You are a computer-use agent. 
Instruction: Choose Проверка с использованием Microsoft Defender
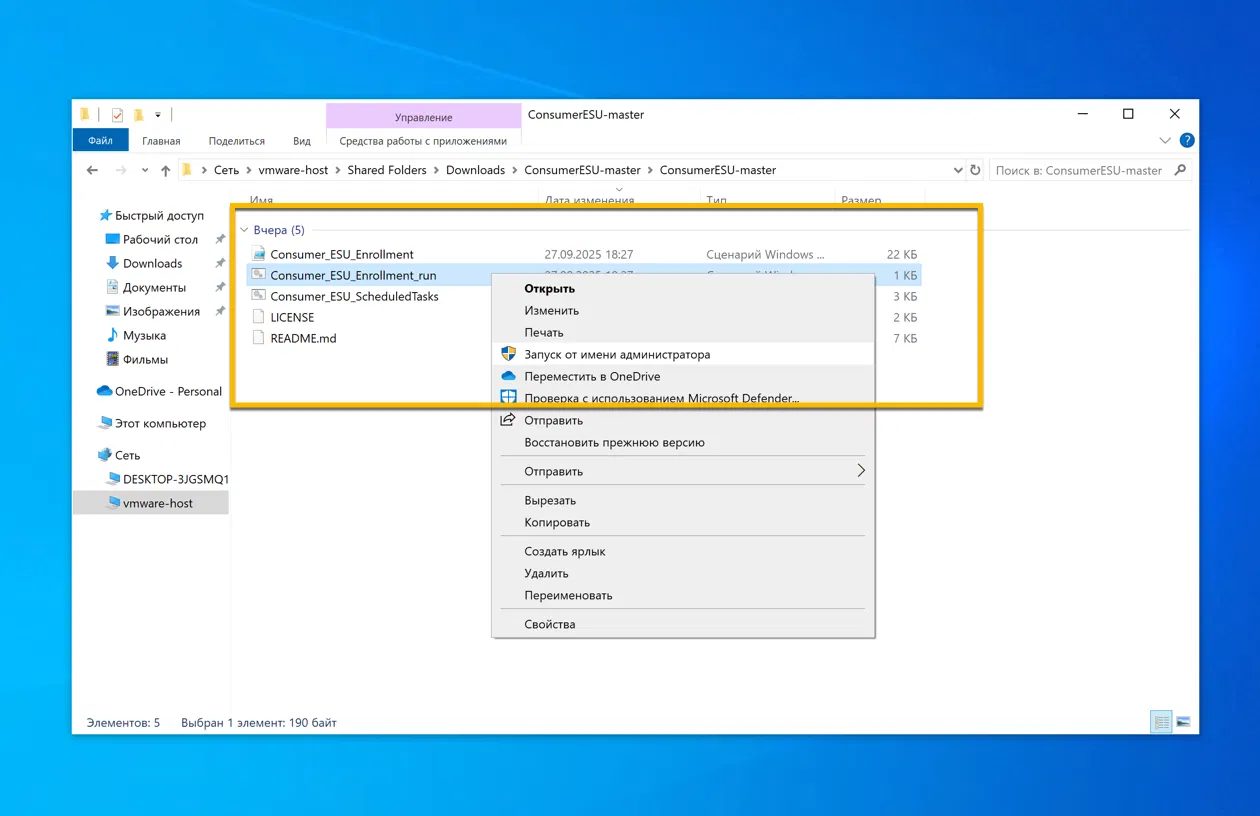[683, 398]
